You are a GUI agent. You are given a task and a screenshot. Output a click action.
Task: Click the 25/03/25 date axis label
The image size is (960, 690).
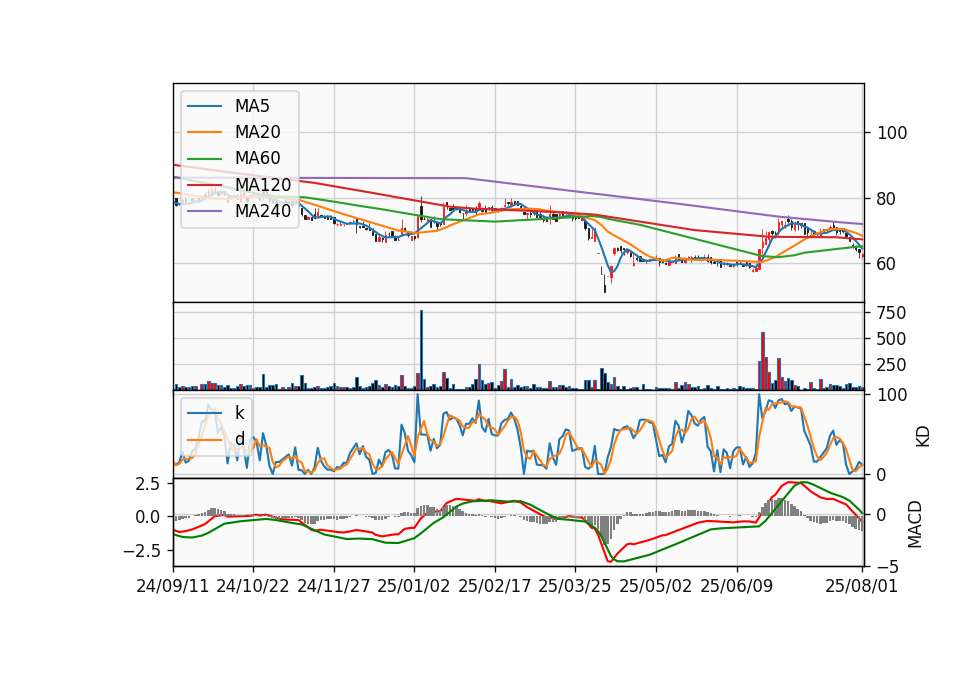click(x=575, y=586)
